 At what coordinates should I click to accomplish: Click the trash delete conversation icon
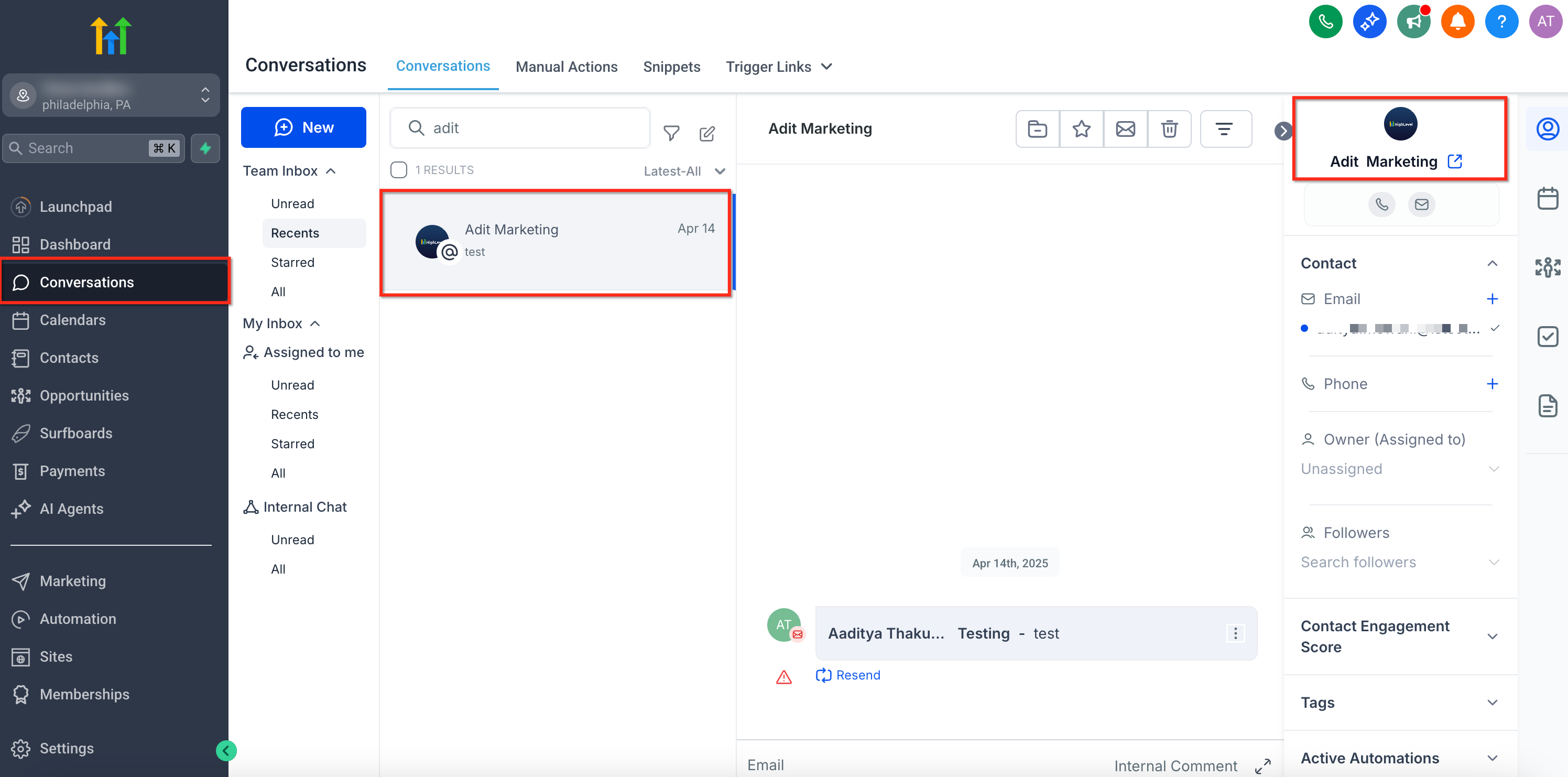[1169, 128]
